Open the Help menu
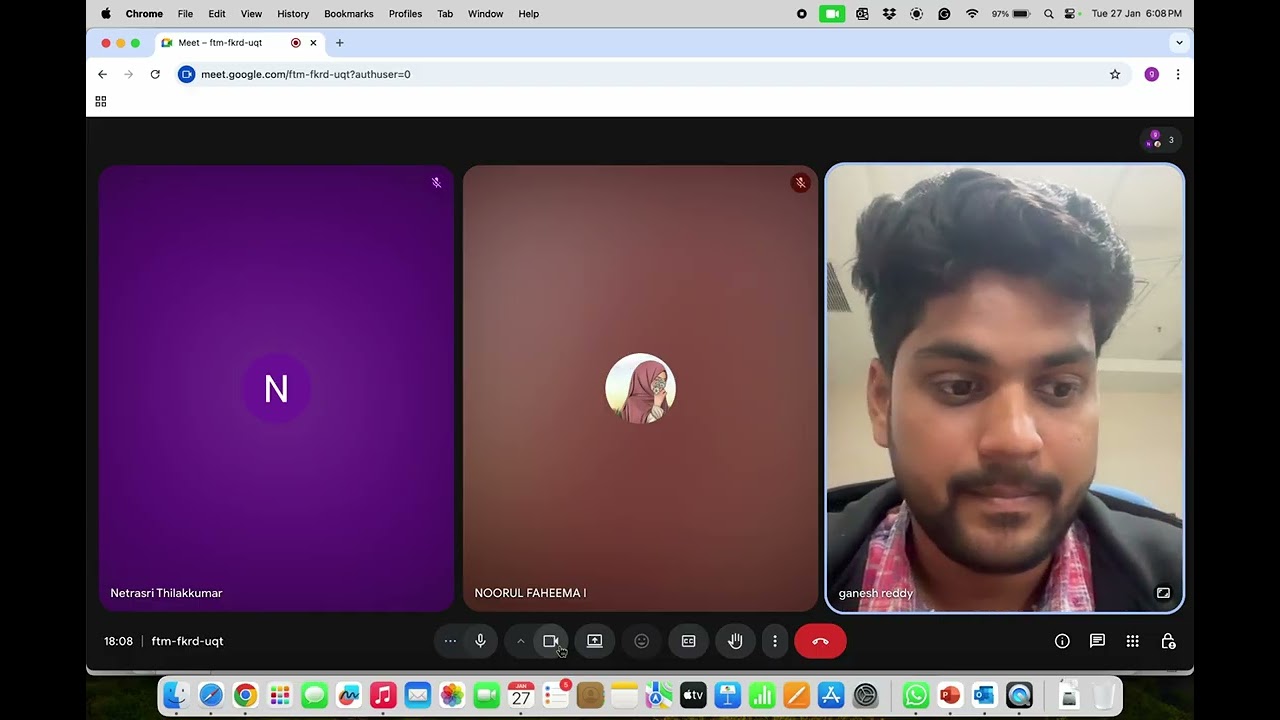This screenshot has width=1280, height=720. point(529,14)
